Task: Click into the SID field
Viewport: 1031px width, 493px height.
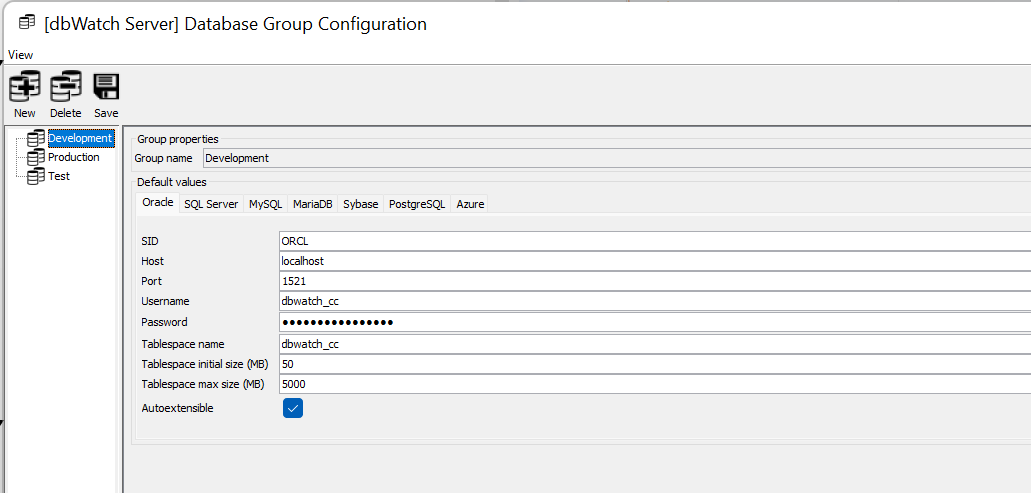Action: click(655, 241)
